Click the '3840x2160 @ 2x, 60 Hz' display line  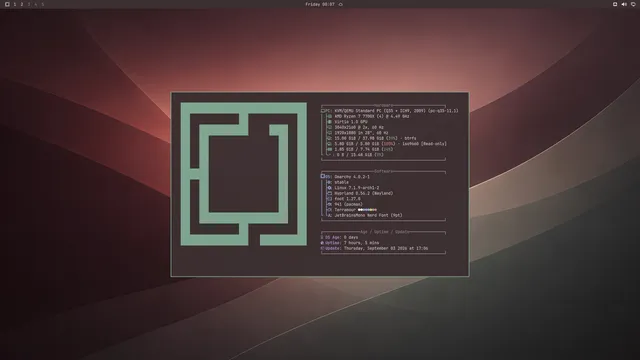(x=359, y=127)
